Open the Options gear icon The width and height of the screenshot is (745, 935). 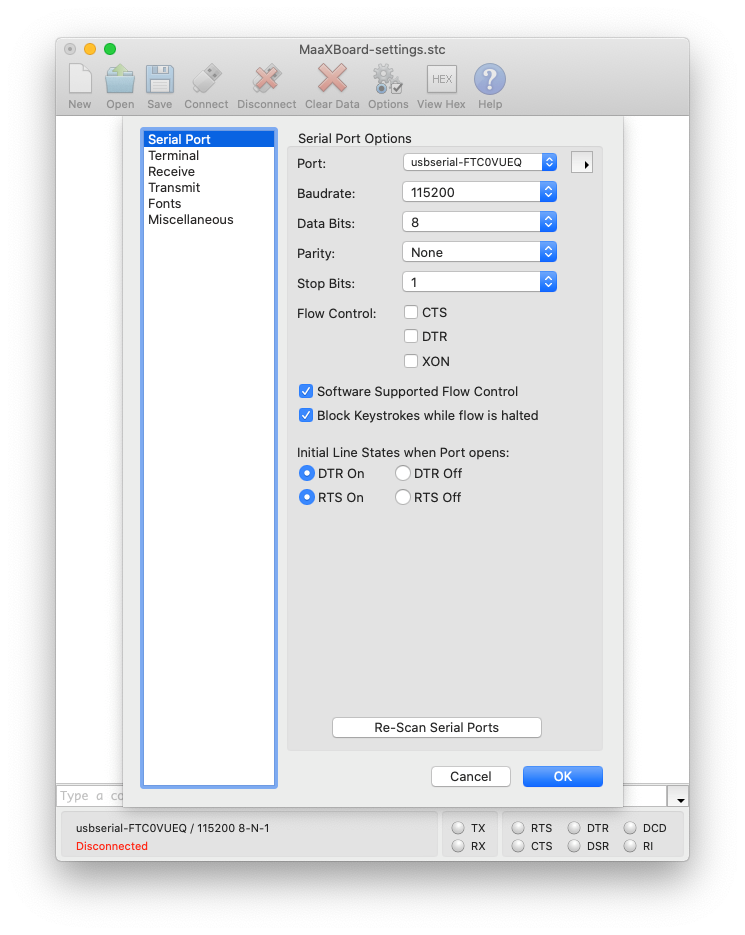point(388,79)
